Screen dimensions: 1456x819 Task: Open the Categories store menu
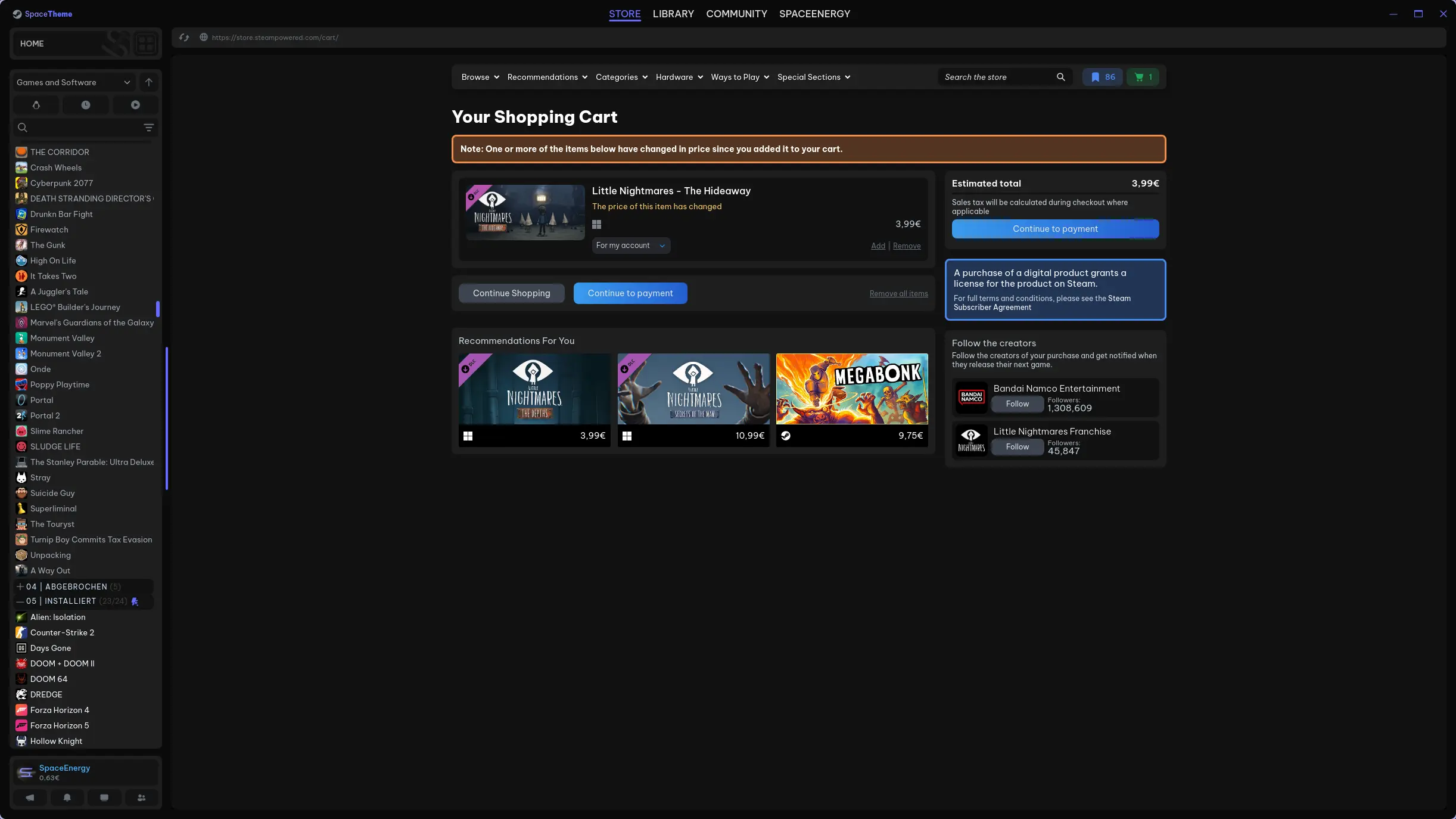click(x=621, y=77)
